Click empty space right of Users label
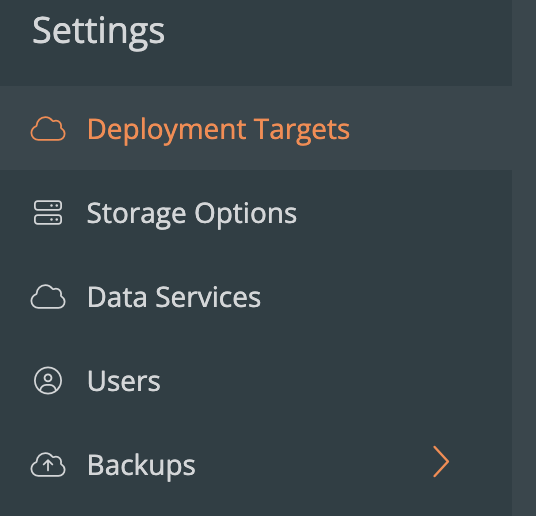Screen dimensions: 536x516 pyautogui.click(x=335, y=381)
